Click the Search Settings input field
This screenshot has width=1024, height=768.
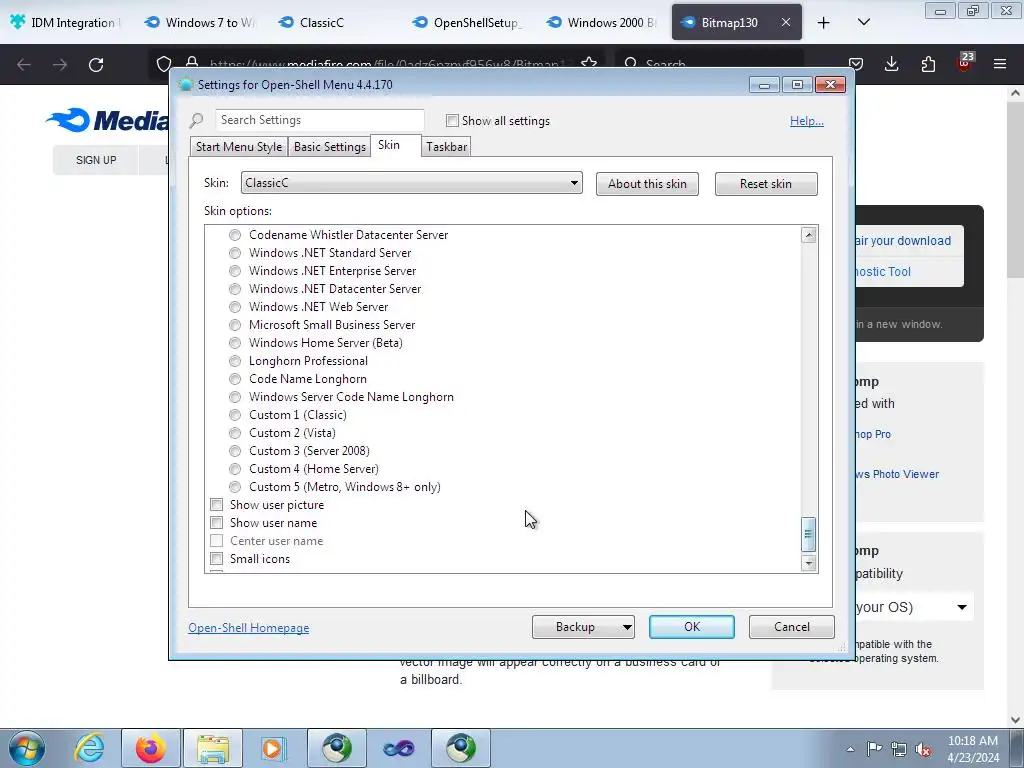click(x=320, y=120)
